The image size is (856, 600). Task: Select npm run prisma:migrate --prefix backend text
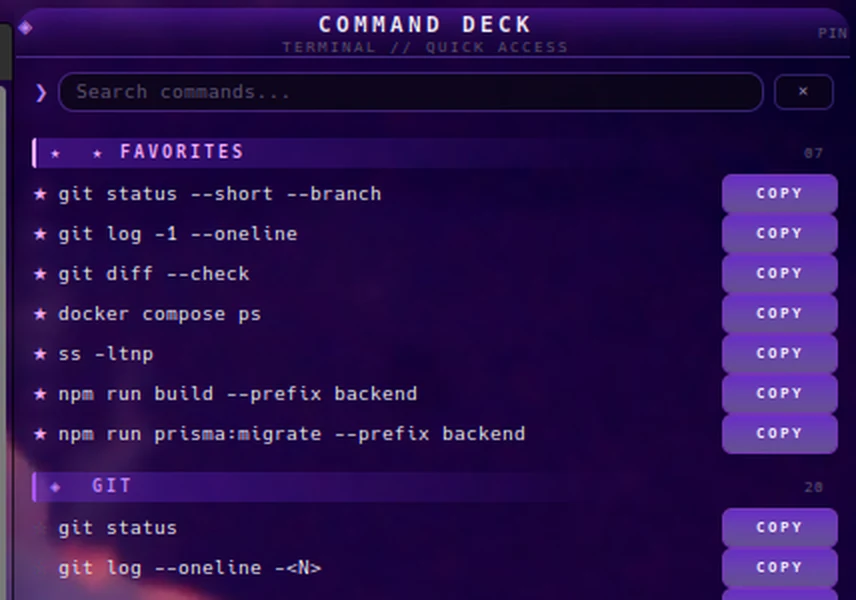pos(292,434)
